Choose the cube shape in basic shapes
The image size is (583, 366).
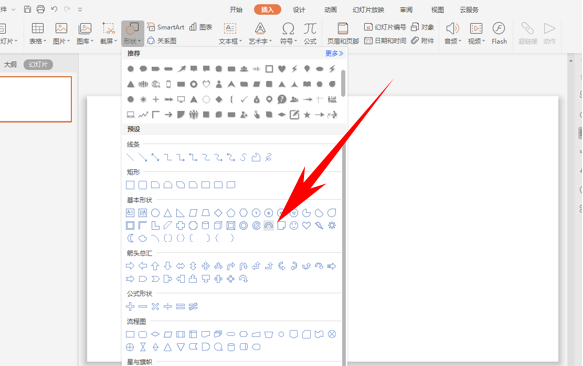pos(218,225)
